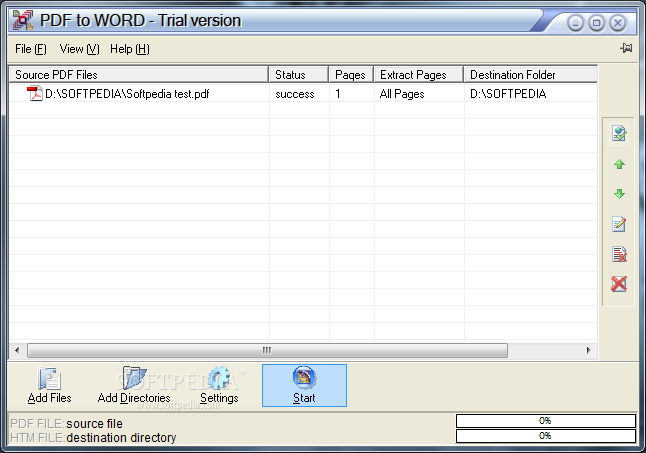
Task: Click the pages count cell '1'
Action: click(338, 94)
